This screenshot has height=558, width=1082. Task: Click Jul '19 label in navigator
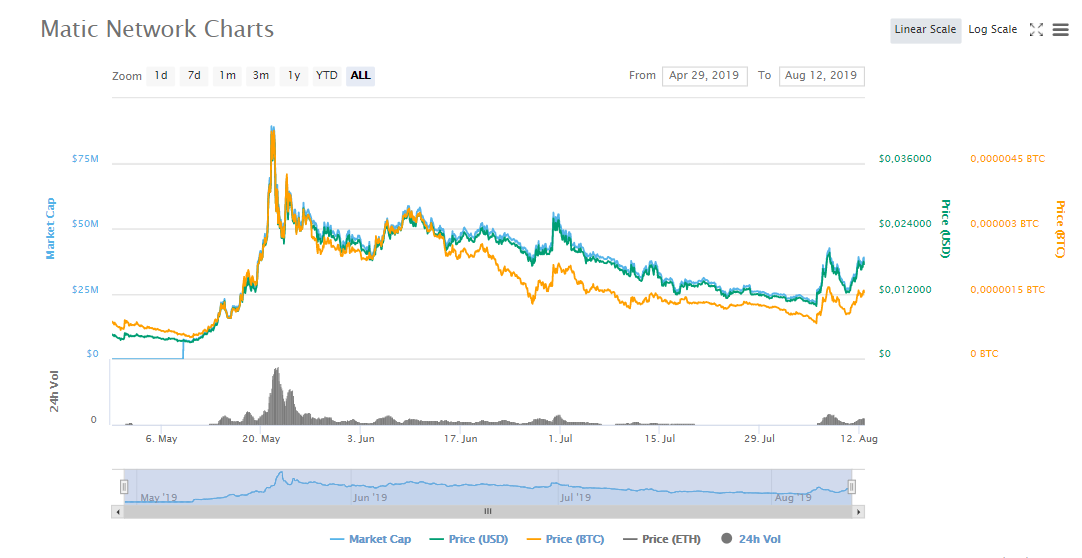tap(576, 497)
